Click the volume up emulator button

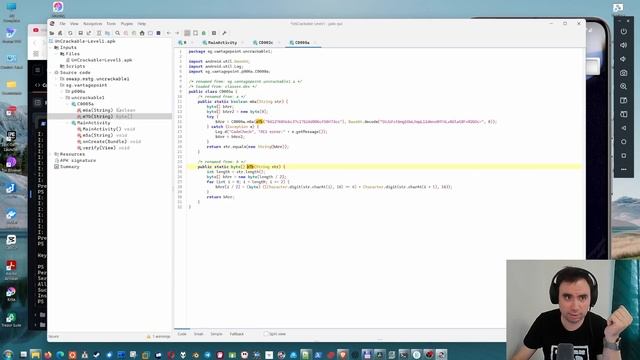click(x=624, y=45)
